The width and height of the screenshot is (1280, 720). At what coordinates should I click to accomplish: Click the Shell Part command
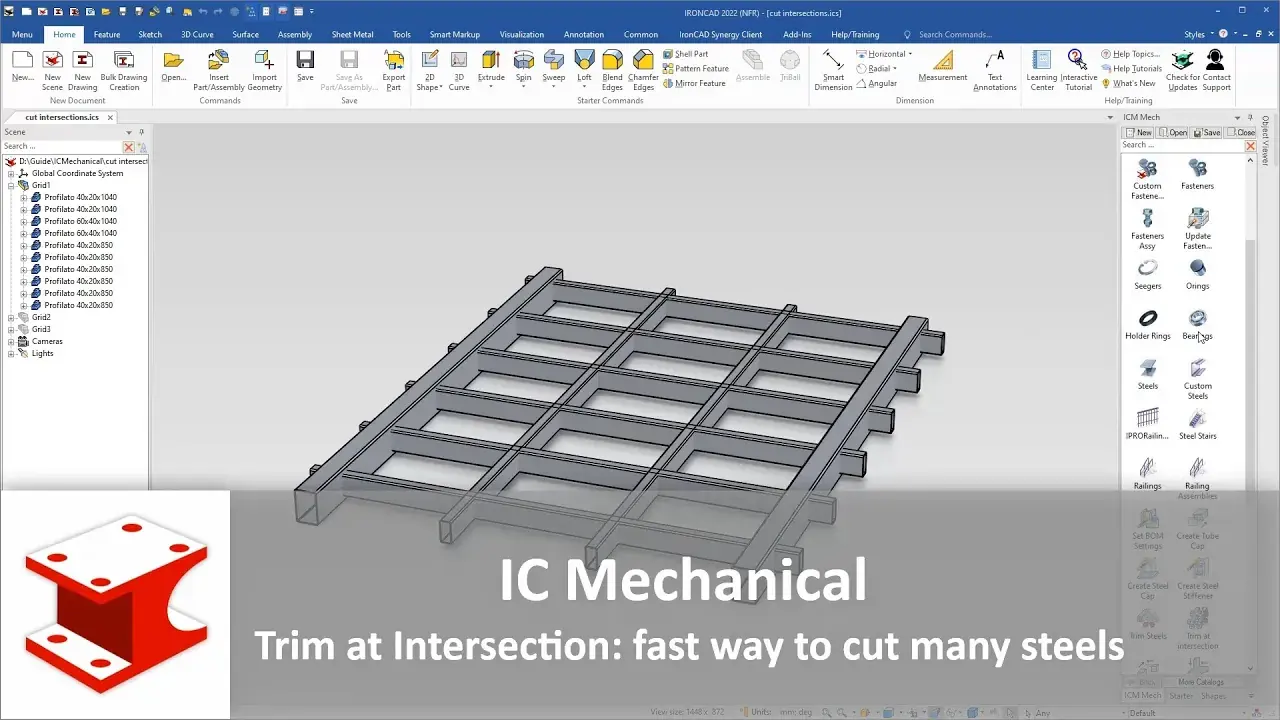click(x=686, y=54)
